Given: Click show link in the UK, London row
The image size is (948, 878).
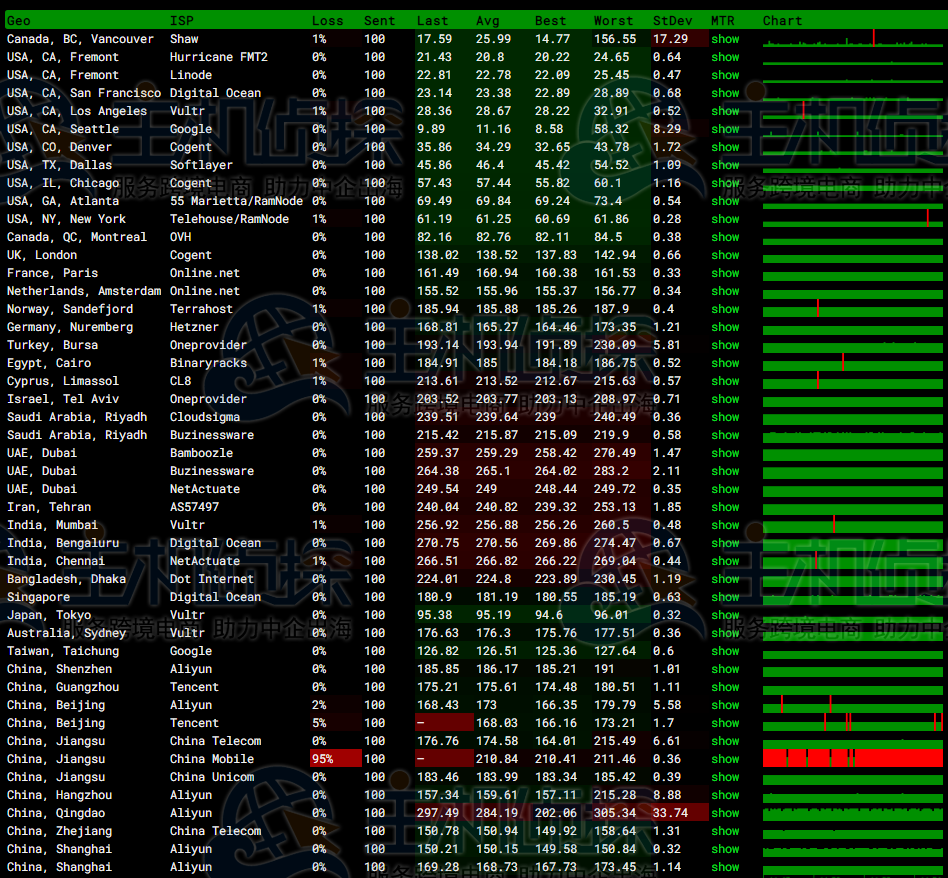Looking at the screenshot, I should coord(725,255).
